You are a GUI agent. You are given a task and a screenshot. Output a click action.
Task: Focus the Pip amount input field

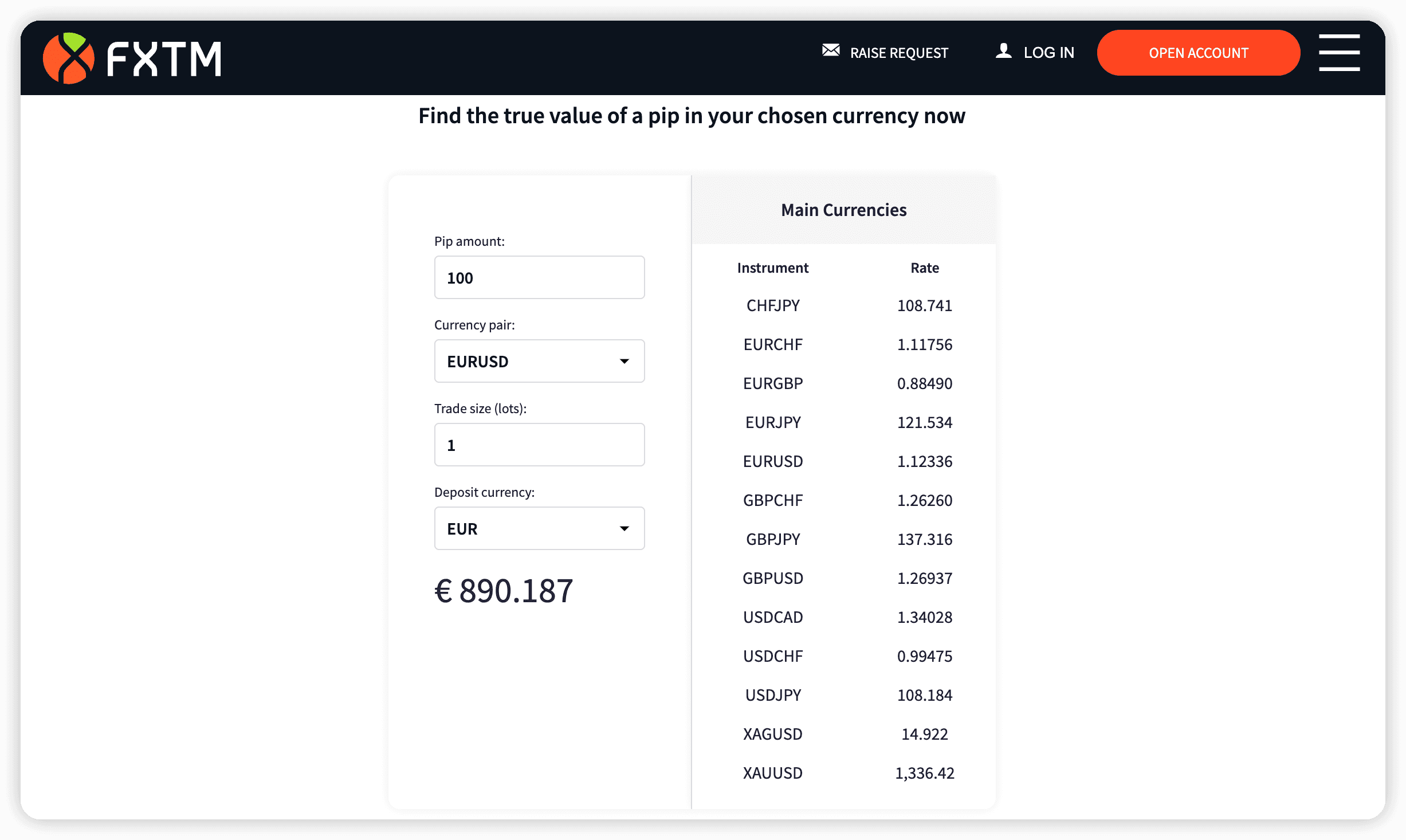pos(539,277)
